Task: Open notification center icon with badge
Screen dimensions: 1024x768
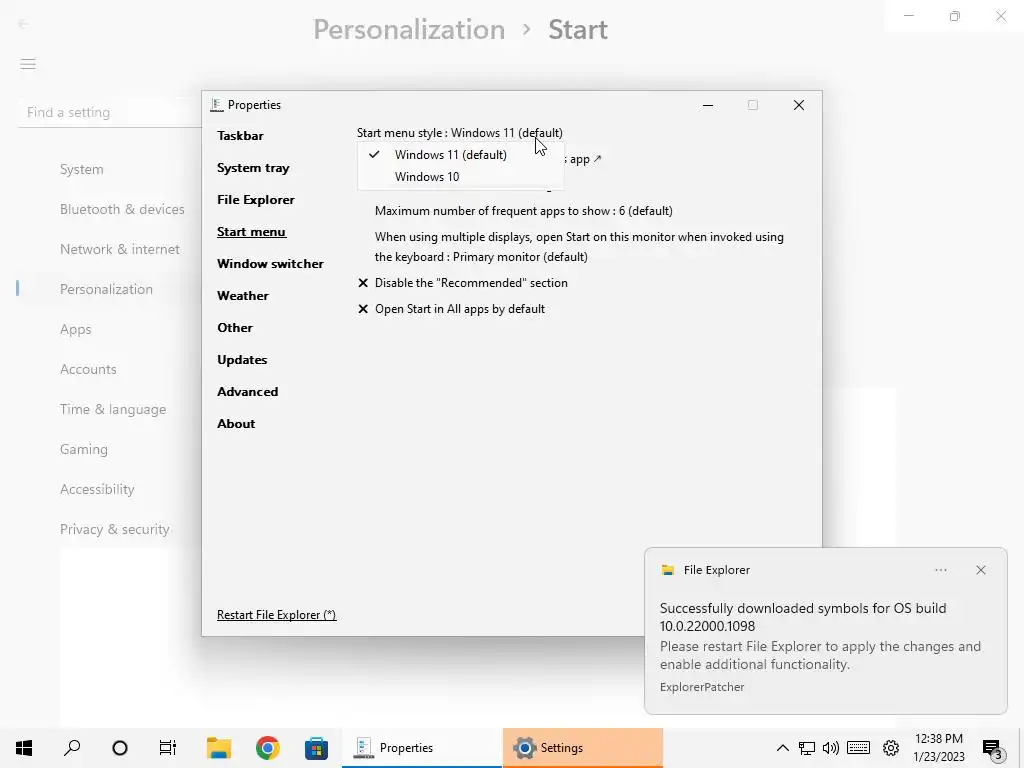Action: click(992, 748)
